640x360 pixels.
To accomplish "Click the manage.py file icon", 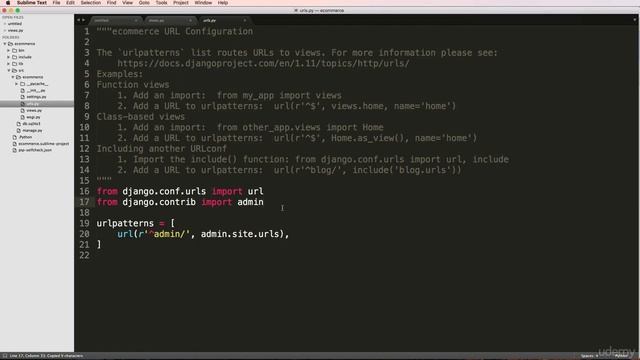I will pos(18,130).
